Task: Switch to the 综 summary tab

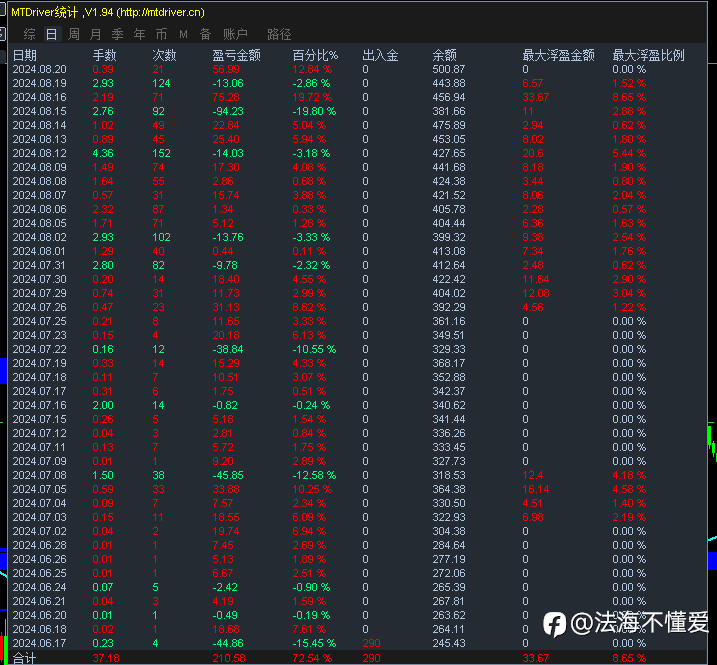Action: point(29,34)
